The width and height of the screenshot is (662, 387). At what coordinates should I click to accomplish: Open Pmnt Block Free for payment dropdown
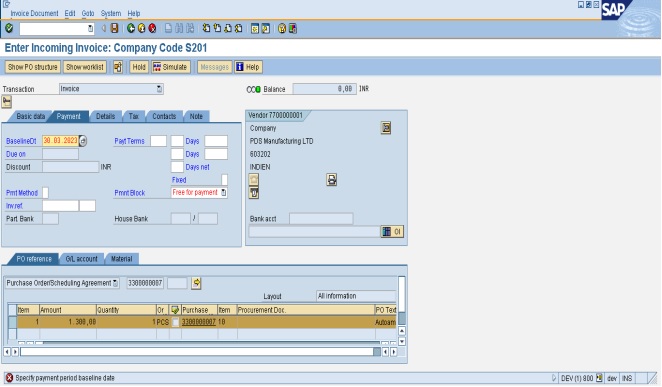tap(224, 192)
